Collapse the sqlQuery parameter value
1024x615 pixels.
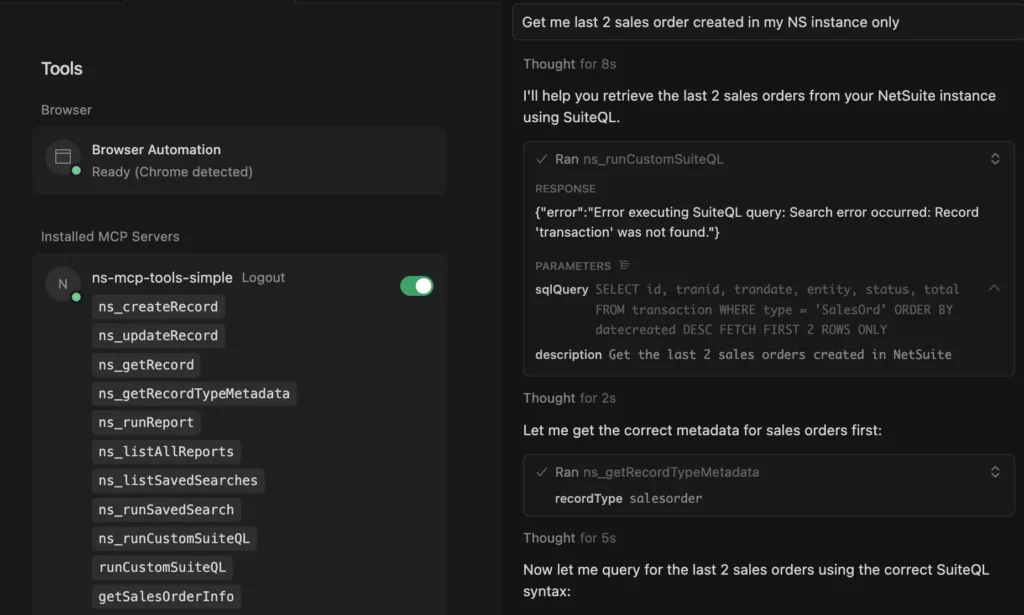tap(994, 289)
